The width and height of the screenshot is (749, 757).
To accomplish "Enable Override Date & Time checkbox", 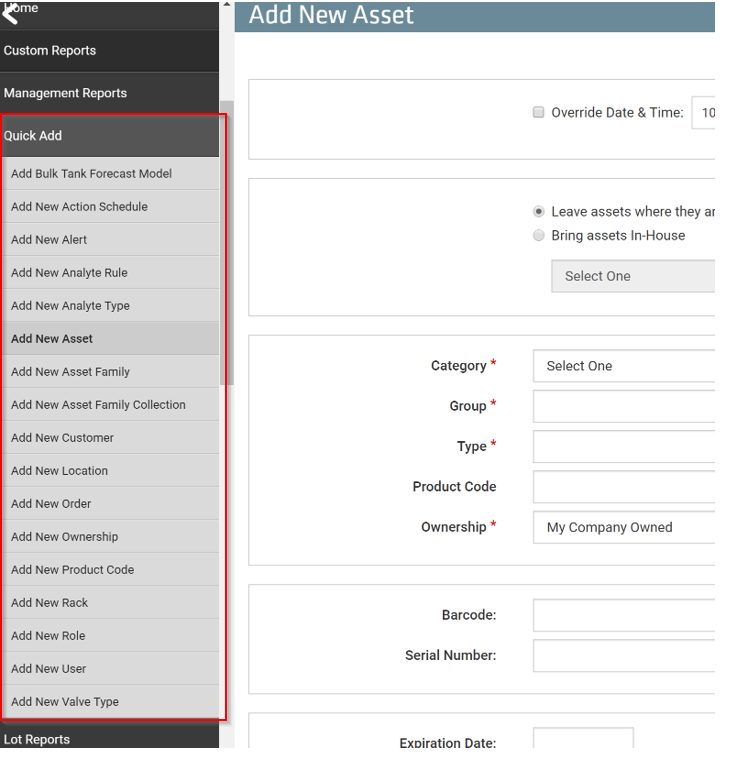I will pos(538,112).
